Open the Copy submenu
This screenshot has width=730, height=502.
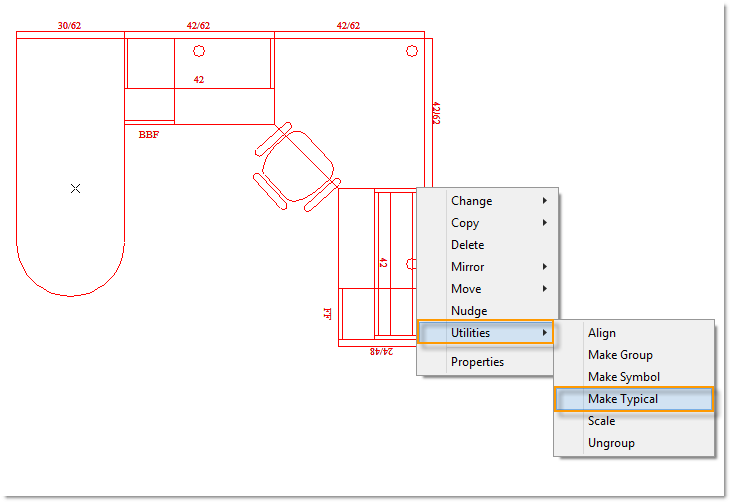click(487, 223)
